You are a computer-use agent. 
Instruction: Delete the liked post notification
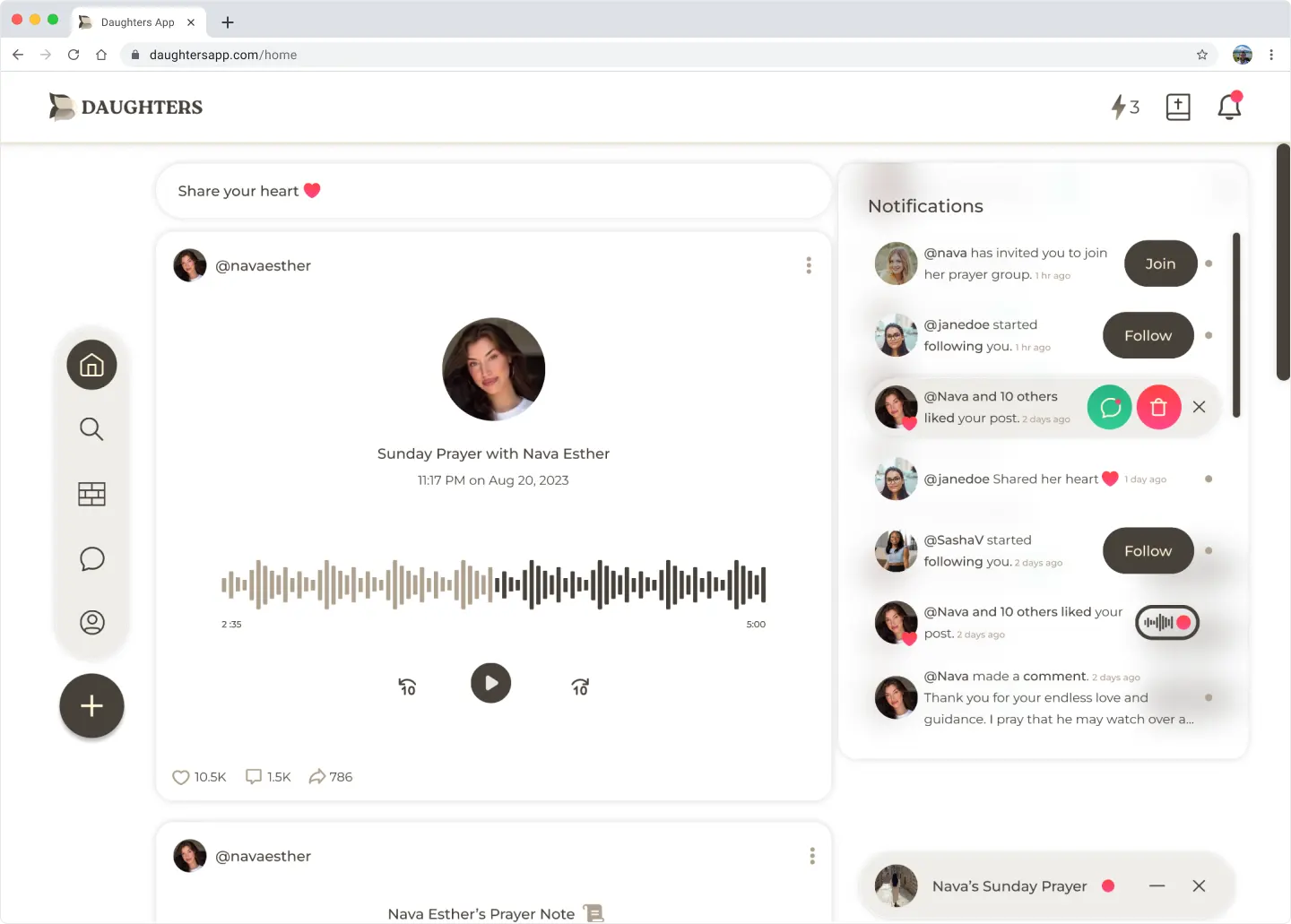click(1158, 408)
